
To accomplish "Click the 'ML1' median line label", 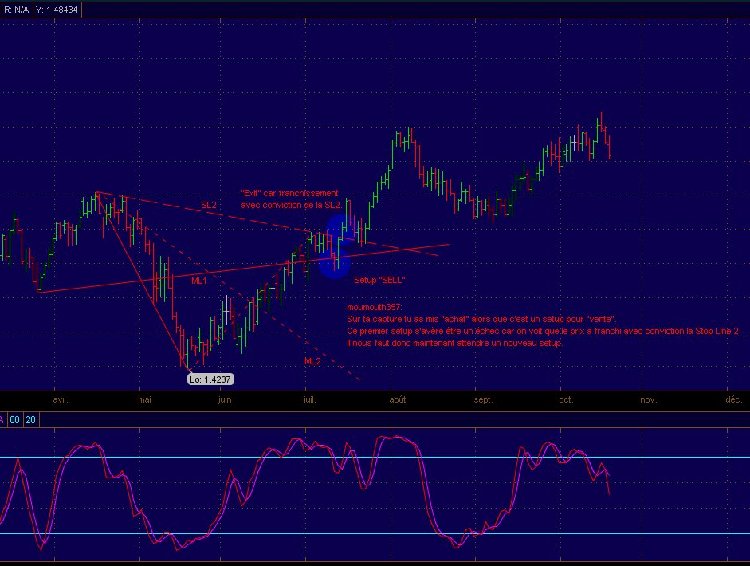I will coord(199,280).
